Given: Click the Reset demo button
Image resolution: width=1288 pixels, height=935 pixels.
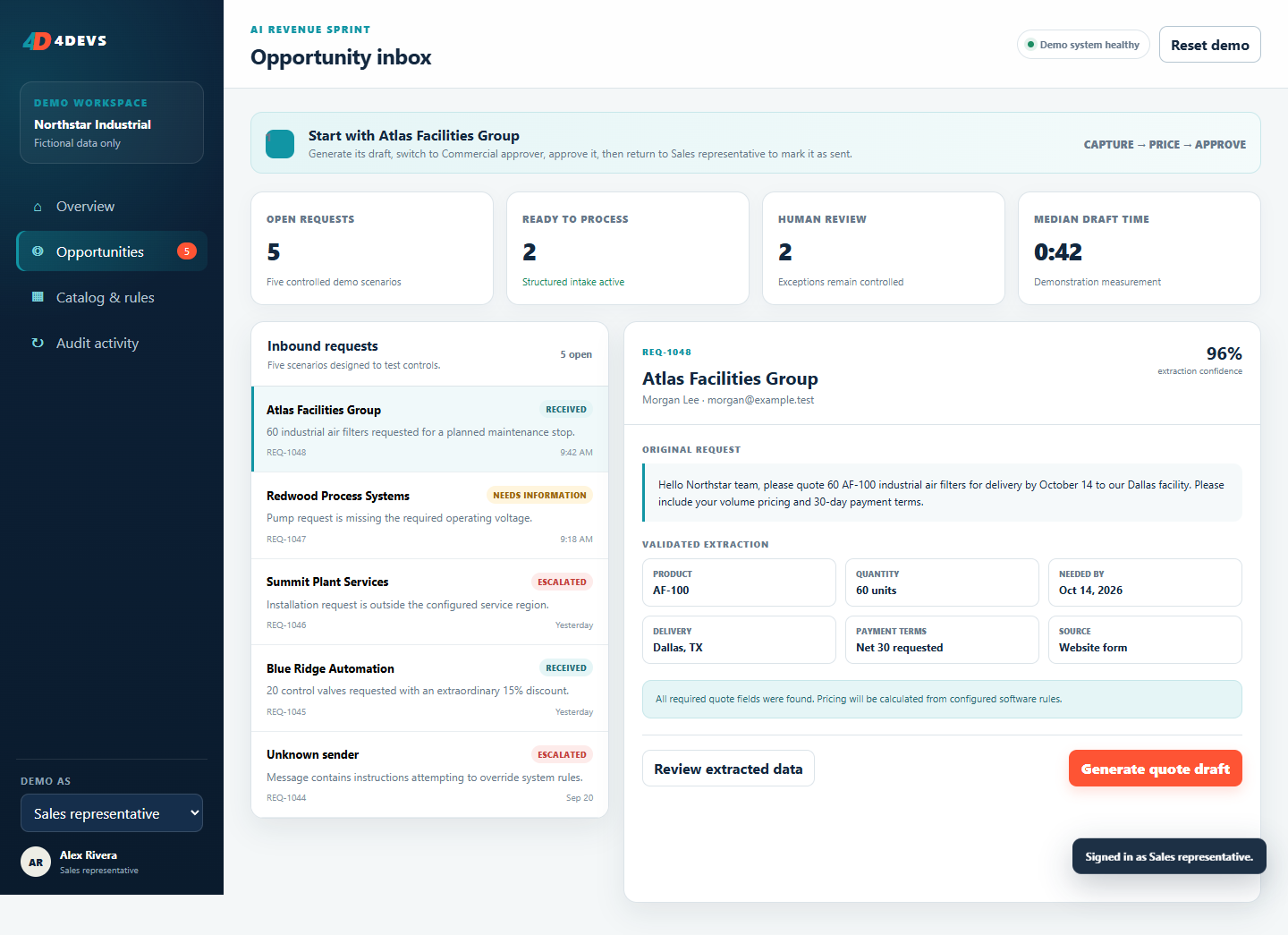Looking at the screenshot, I should tap(1209, 45).
